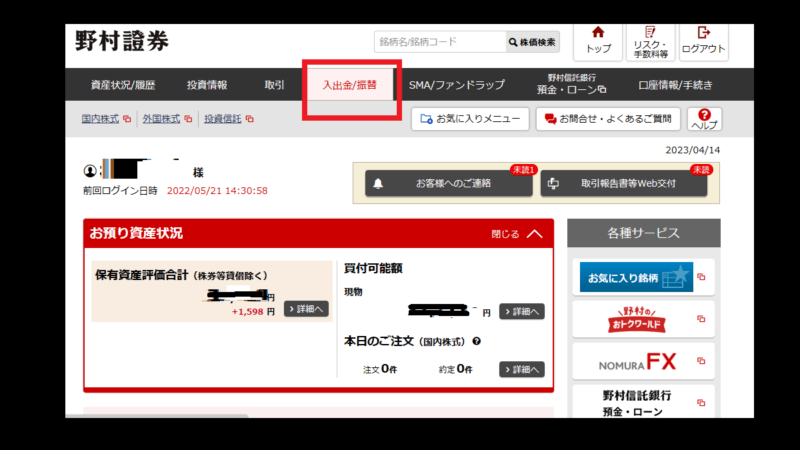This screenshot has width=800, height=450.
Task: Follow the 投資信託 link
Action: (222, 119)
